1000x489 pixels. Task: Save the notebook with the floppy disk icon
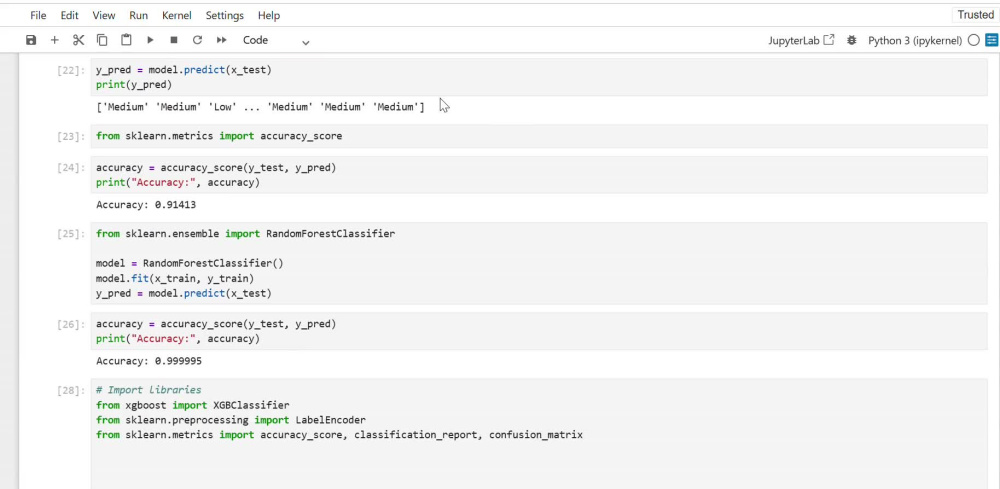[x=31, y=40]
